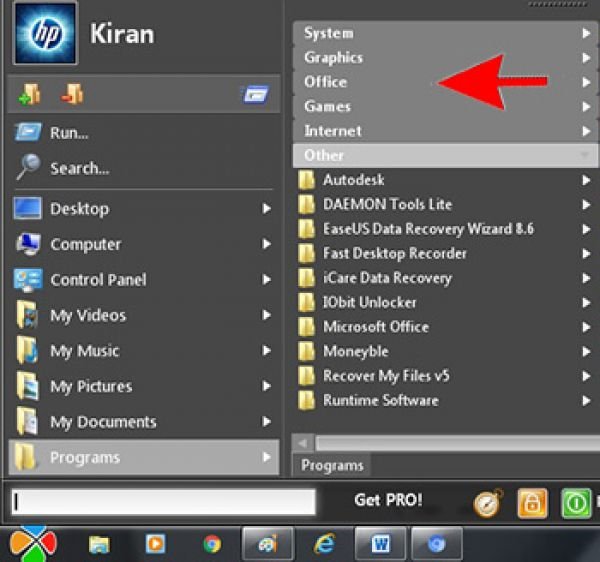Click the horizontal scrollbar track
Viewport: 600px width, 562px height.
(458, 443)
